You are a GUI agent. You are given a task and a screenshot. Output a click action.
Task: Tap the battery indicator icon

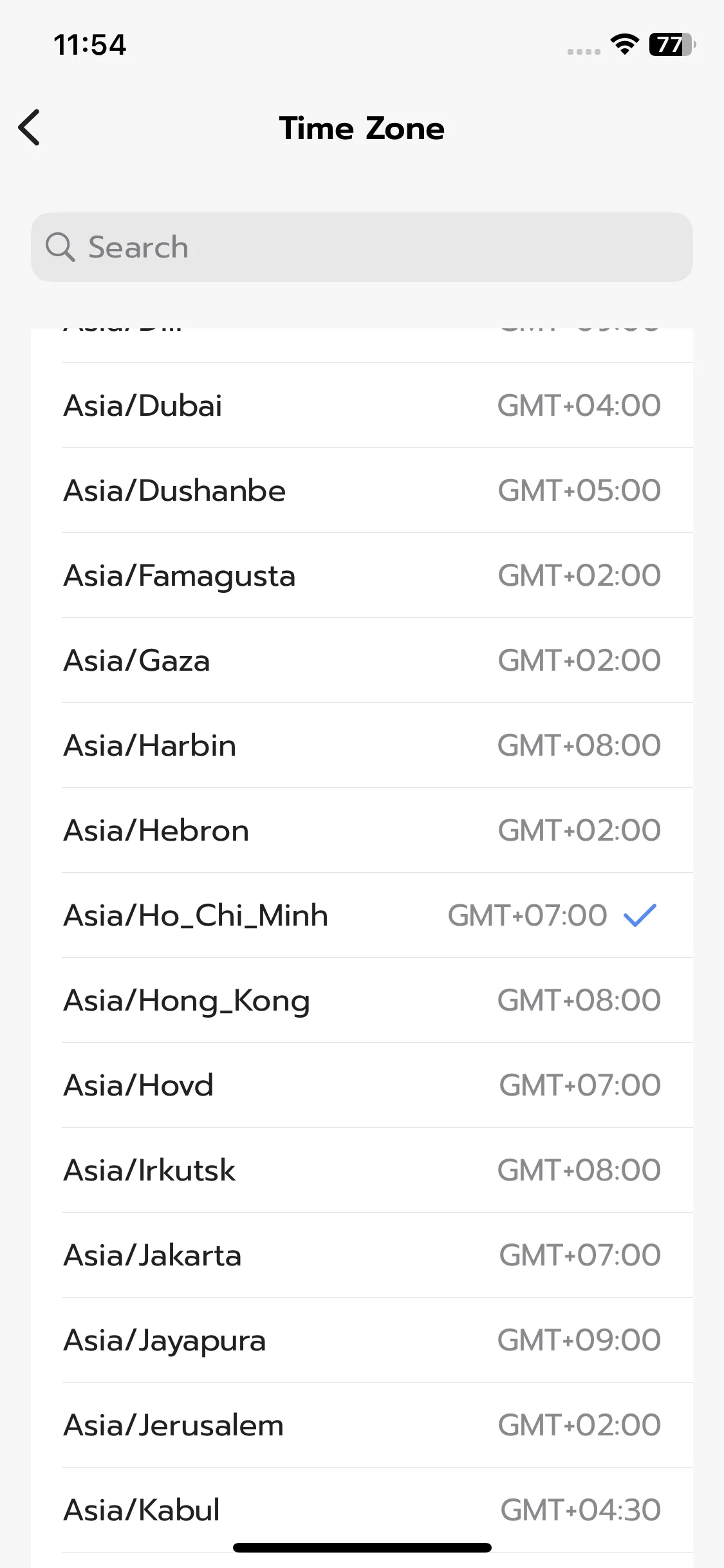point(671,44)
